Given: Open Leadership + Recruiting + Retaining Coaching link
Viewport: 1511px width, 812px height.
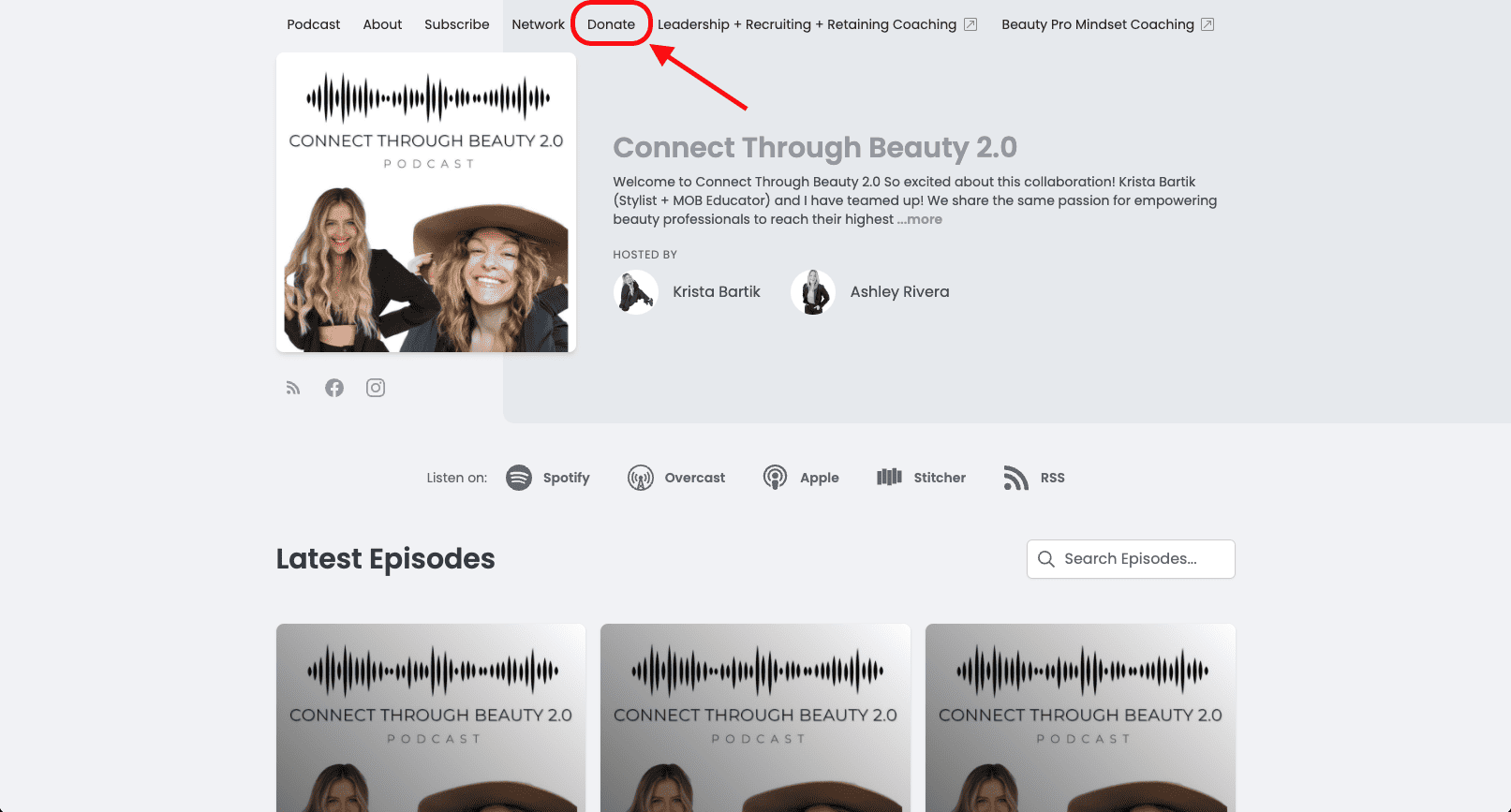Looking at the screenshot, I should tap(807, 24).
